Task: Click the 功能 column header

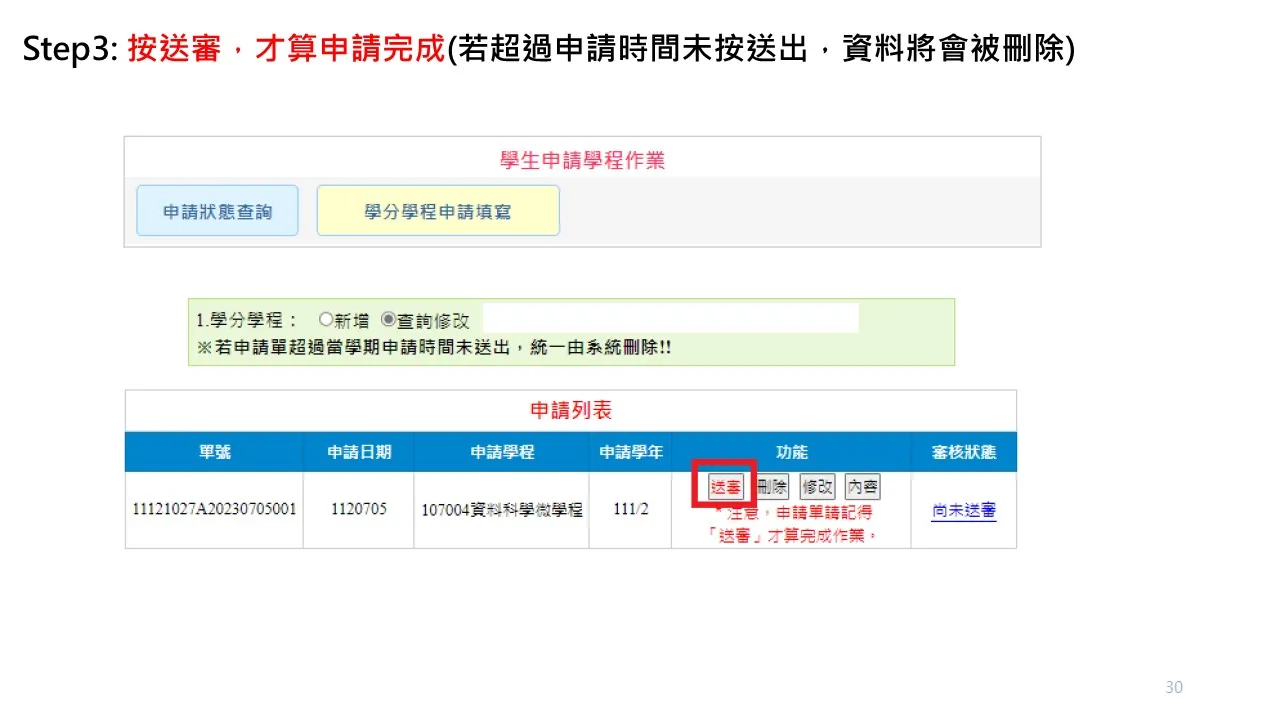Action: (x=791, y=452)
